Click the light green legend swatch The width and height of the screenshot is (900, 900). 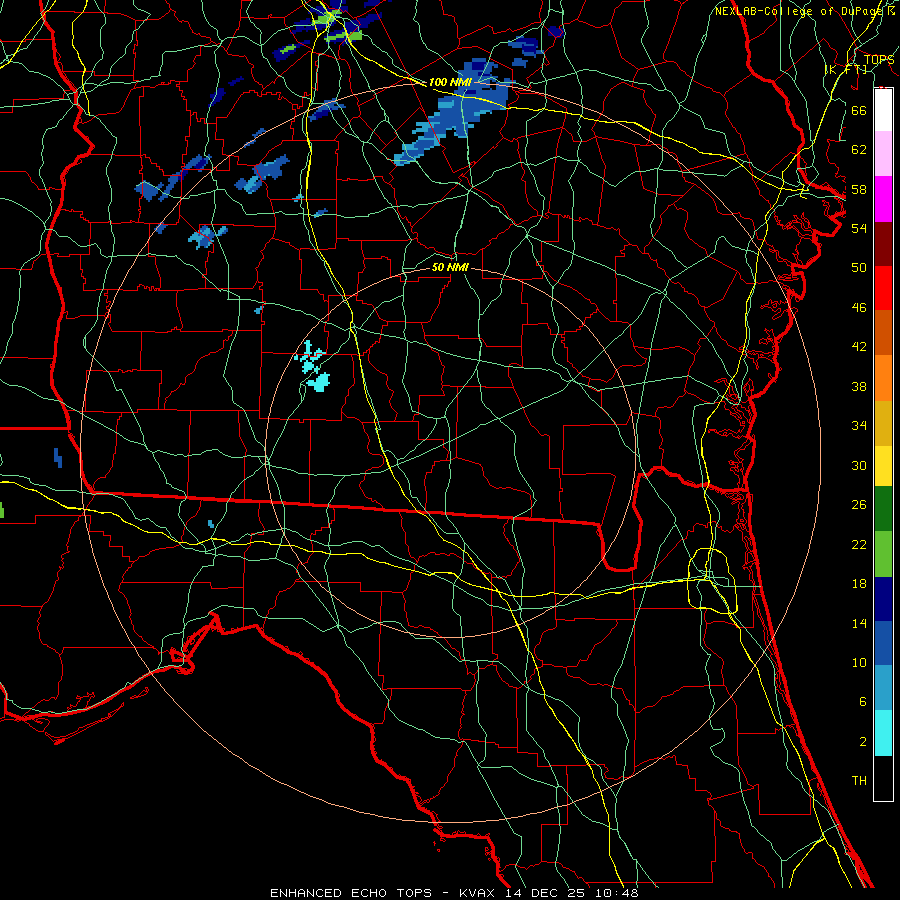[883, 554]
